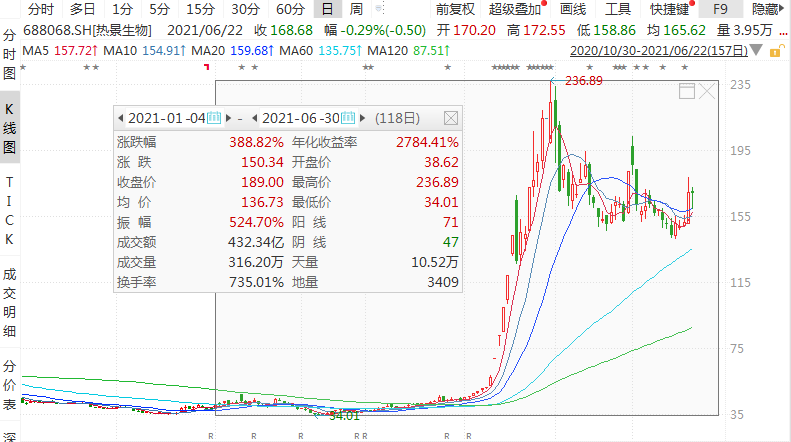Click the MA20 159.68 indicator label
Image resolution: width=791 pixels, height=442 pixels.
click(x=233, y=50)
